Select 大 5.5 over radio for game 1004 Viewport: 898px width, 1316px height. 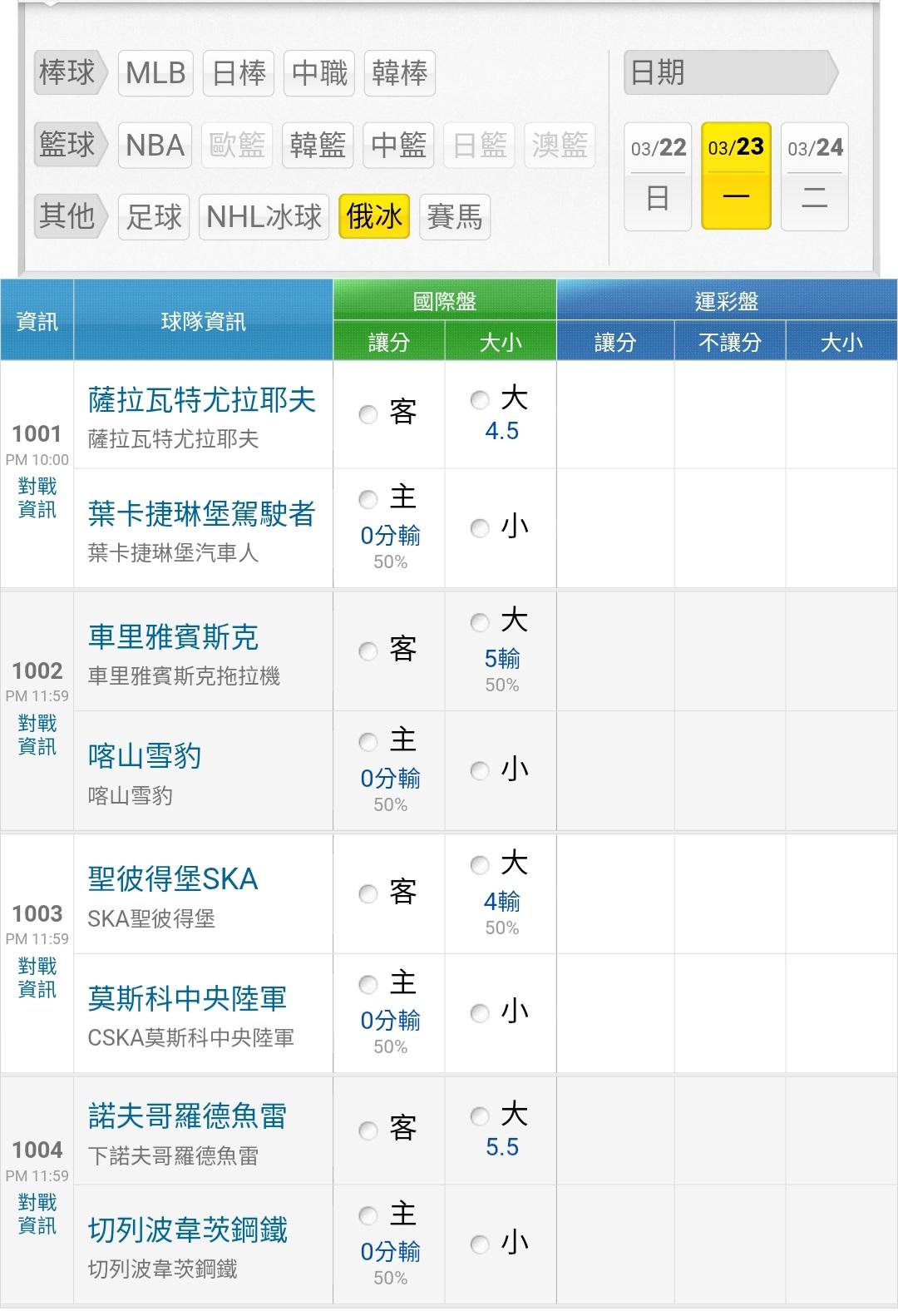pos(480,1116)
